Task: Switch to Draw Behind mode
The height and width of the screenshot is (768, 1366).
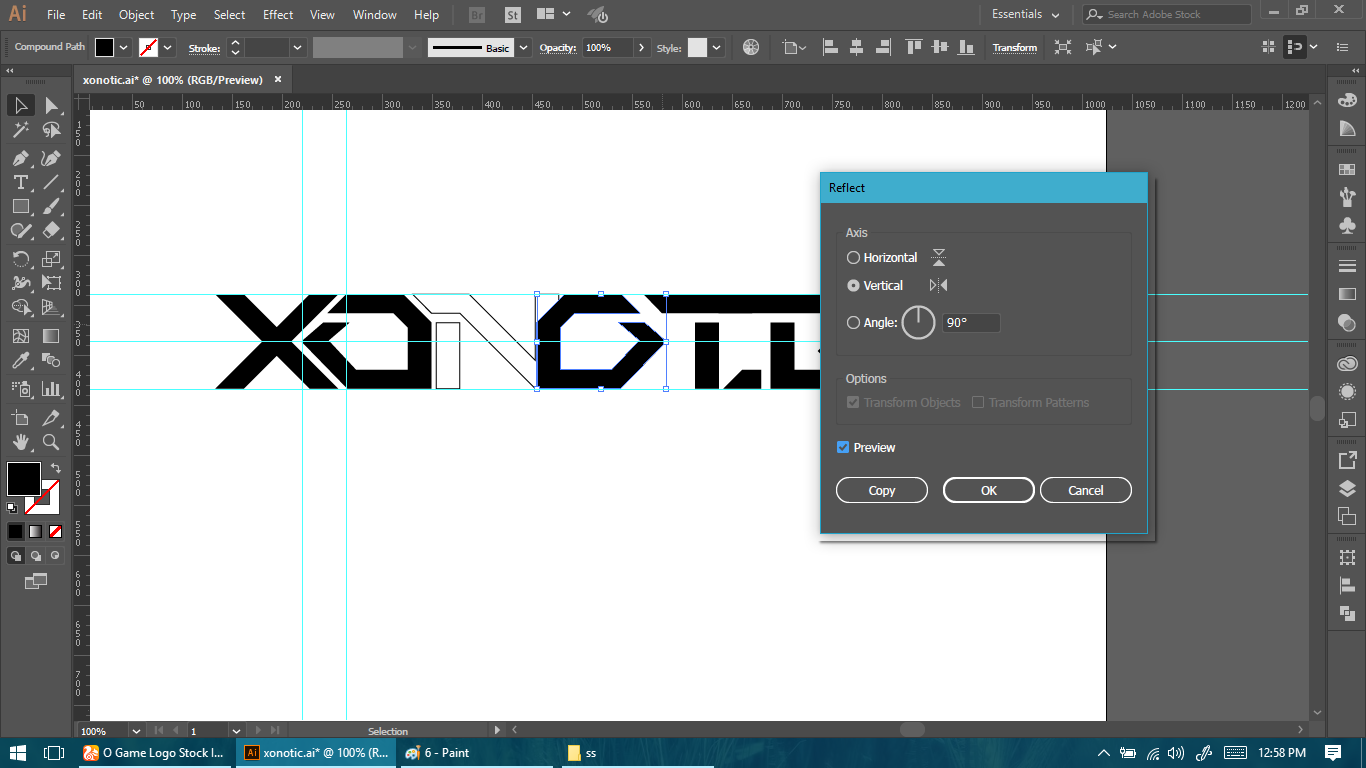Action: (36, 555)
